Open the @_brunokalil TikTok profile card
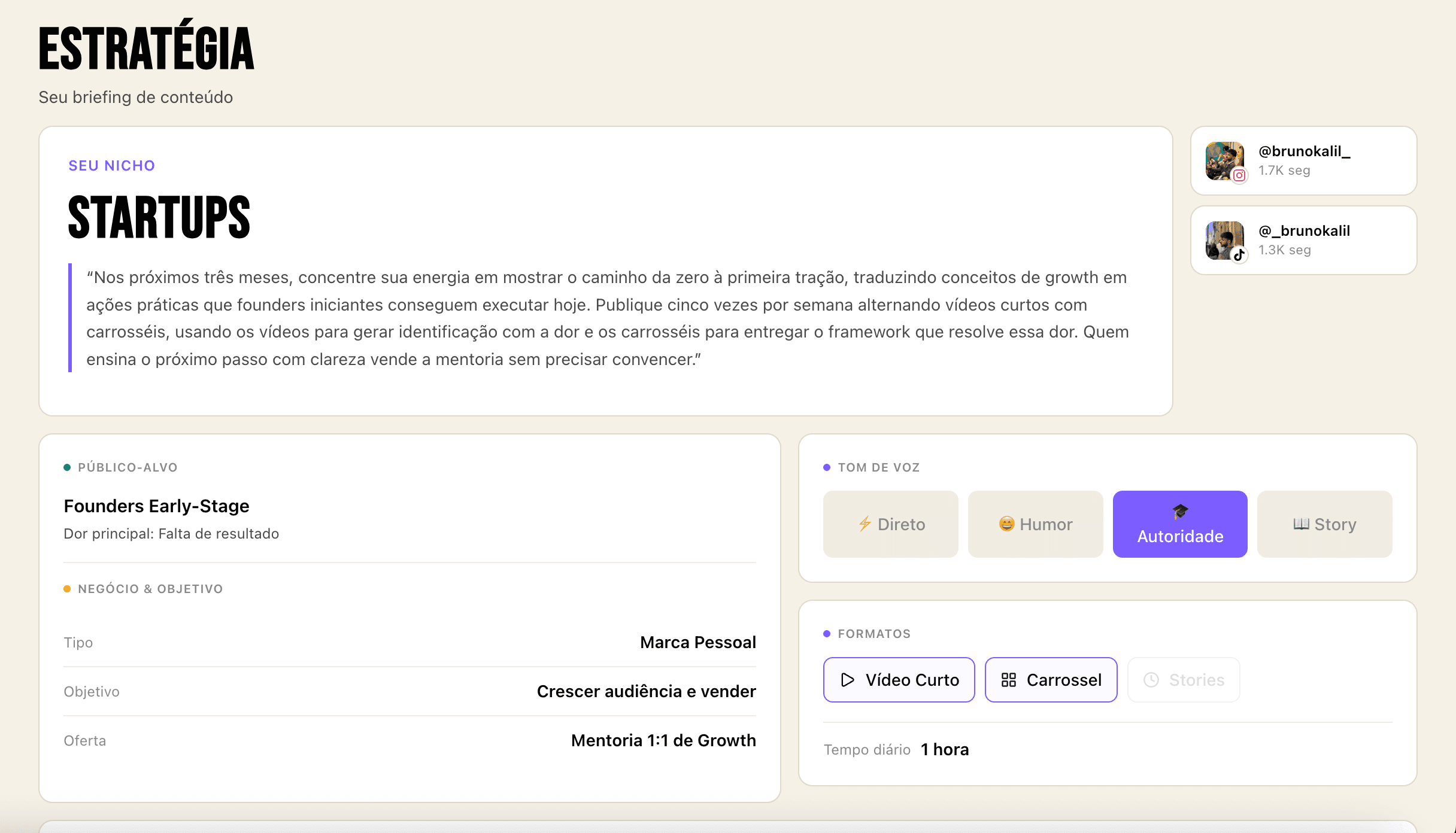This screenshot has height=833, width=1456. coord(1303,240)
